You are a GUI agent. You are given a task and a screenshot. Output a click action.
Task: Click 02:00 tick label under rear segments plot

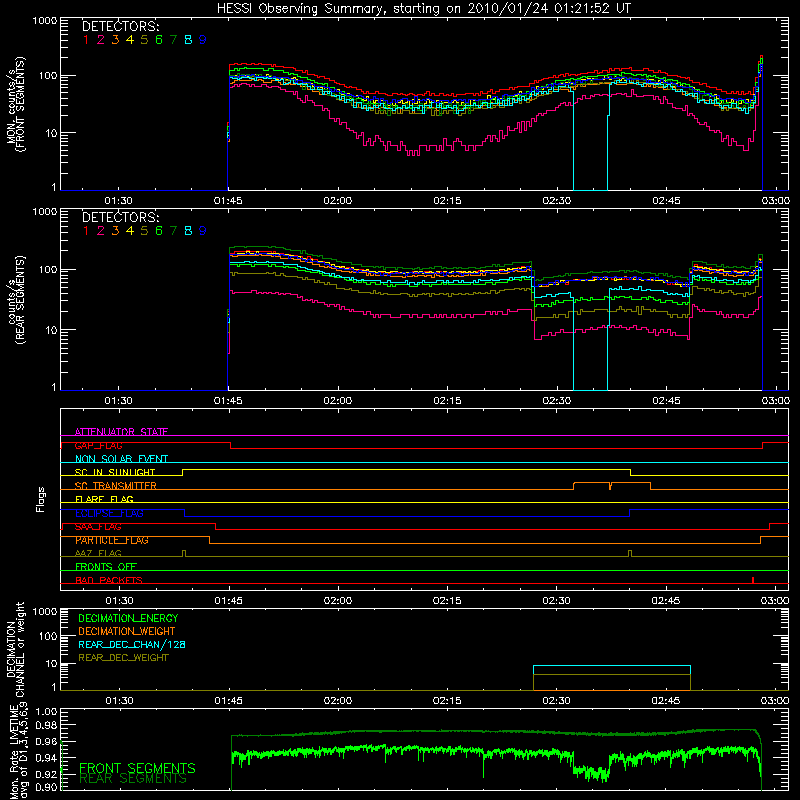click(338, 401)
